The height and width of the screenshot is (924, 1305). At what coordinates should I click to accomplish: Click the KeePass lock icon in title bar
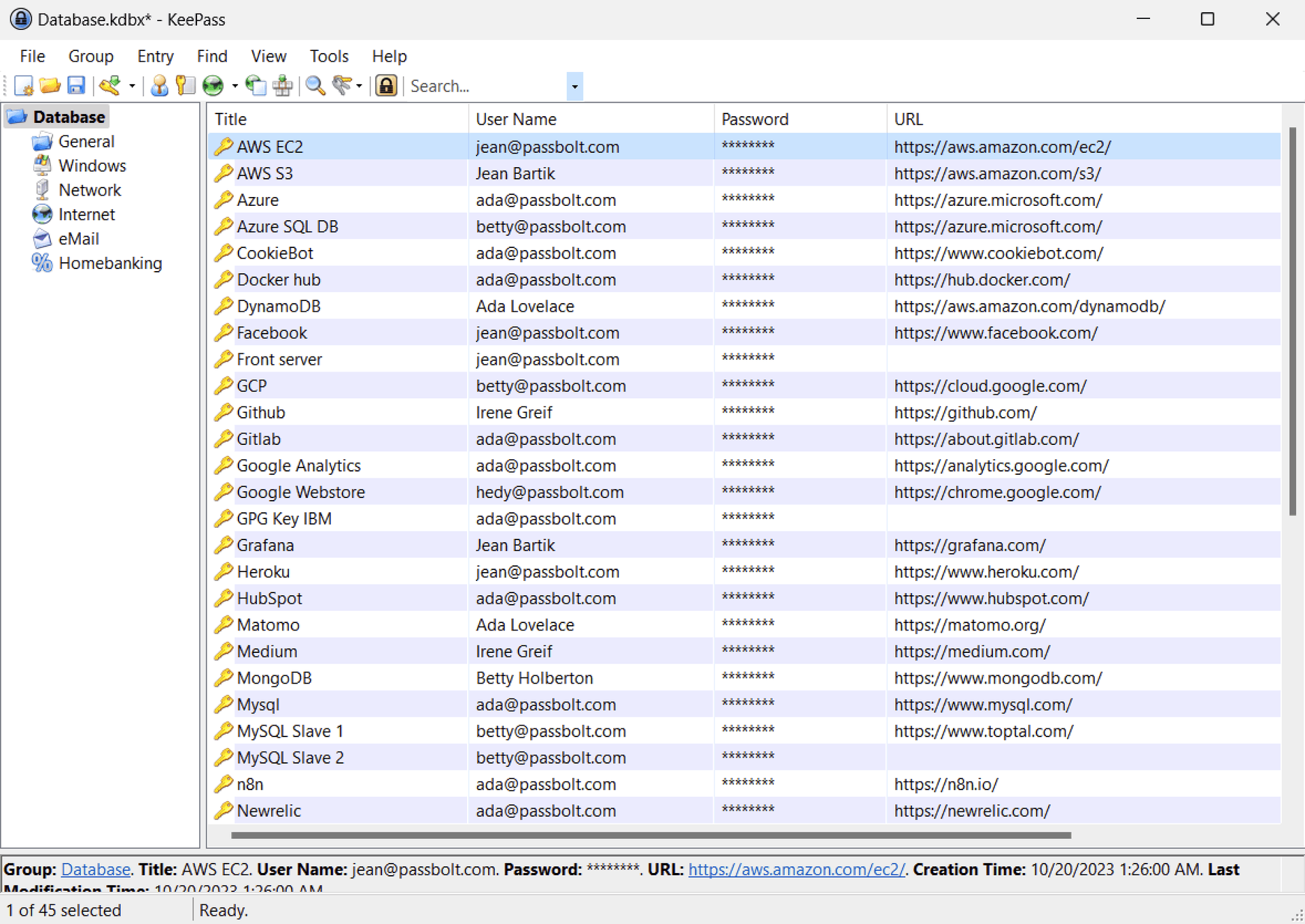click(x=20, y=19)
